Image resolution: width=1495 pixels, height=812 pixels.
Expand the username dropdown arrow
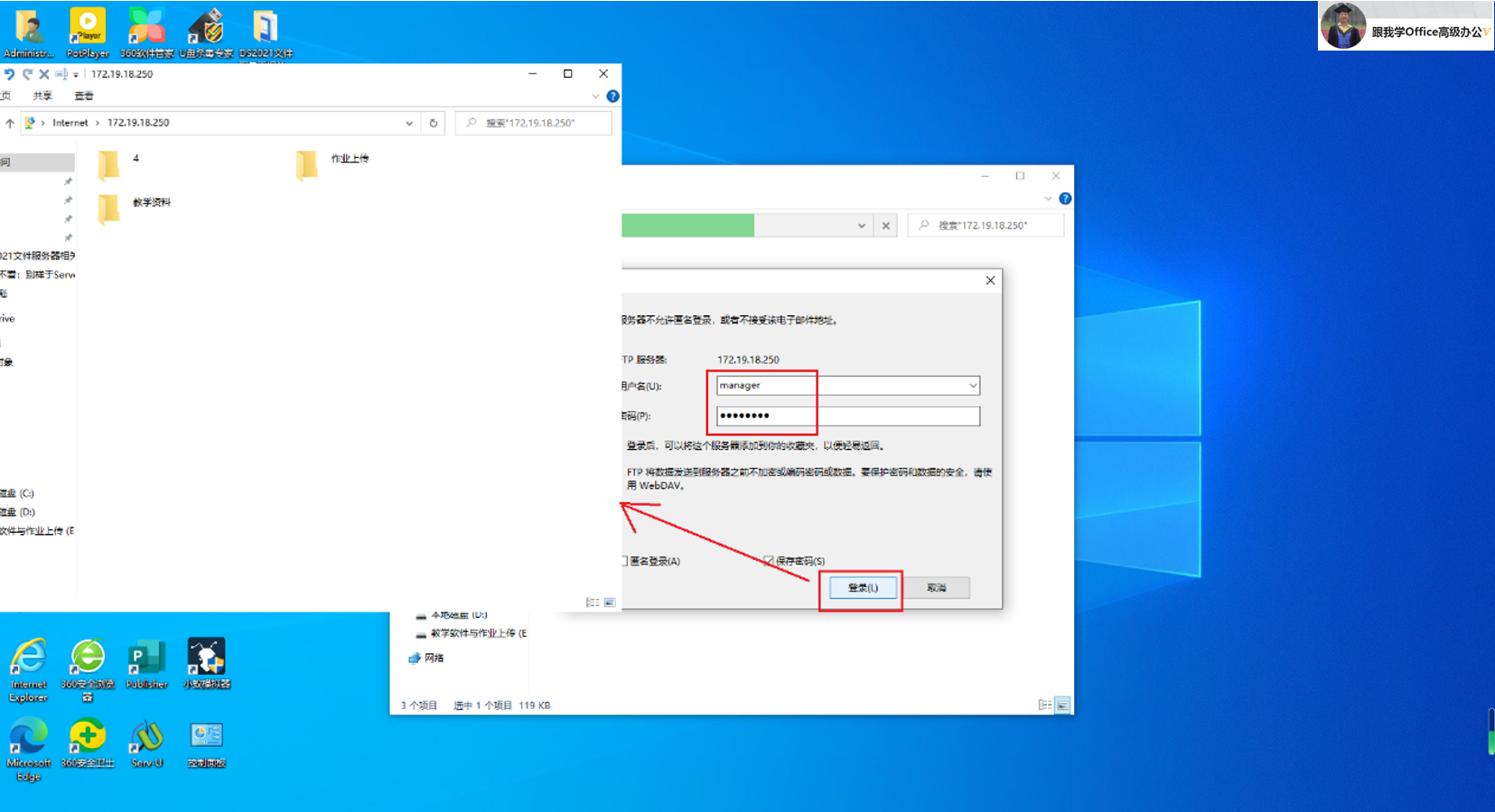pos(973,386)
